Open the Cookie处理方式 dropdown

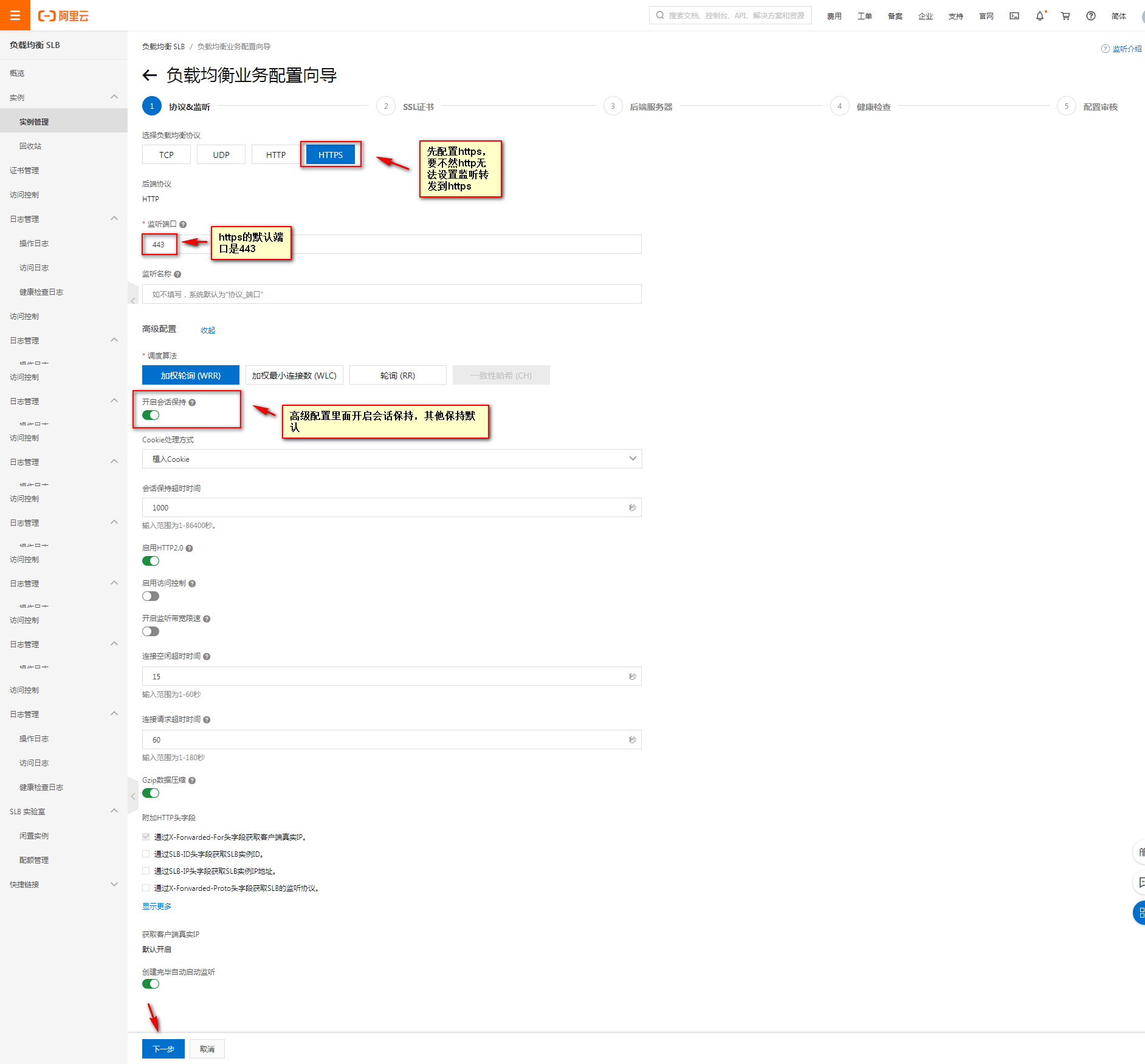[392, 459]
